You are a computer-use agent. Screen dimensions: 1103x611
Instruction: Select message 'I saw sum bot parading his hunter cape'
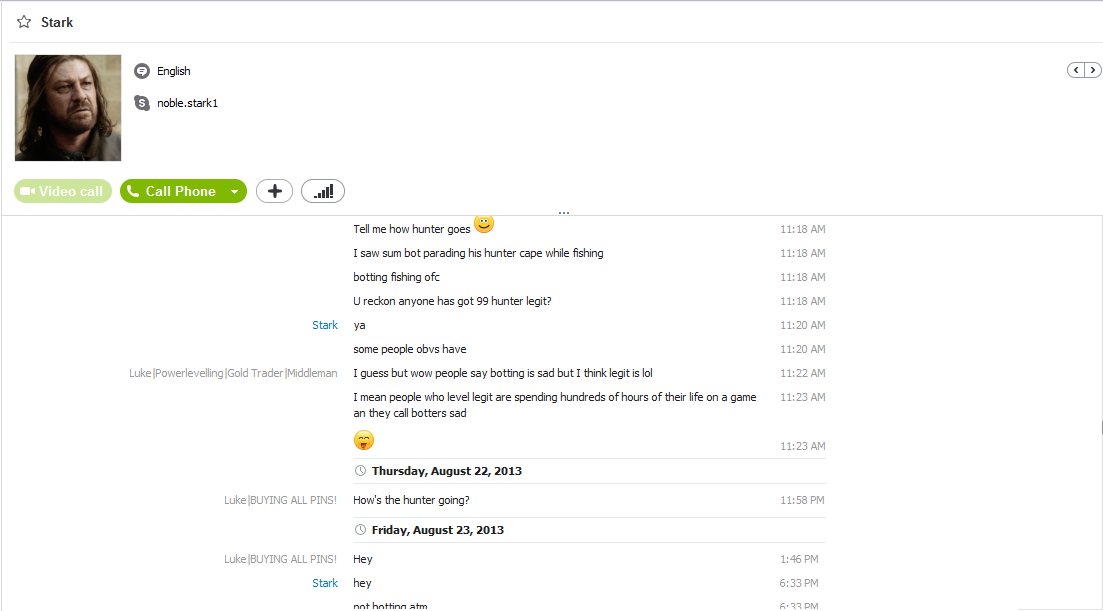point(478,253)
